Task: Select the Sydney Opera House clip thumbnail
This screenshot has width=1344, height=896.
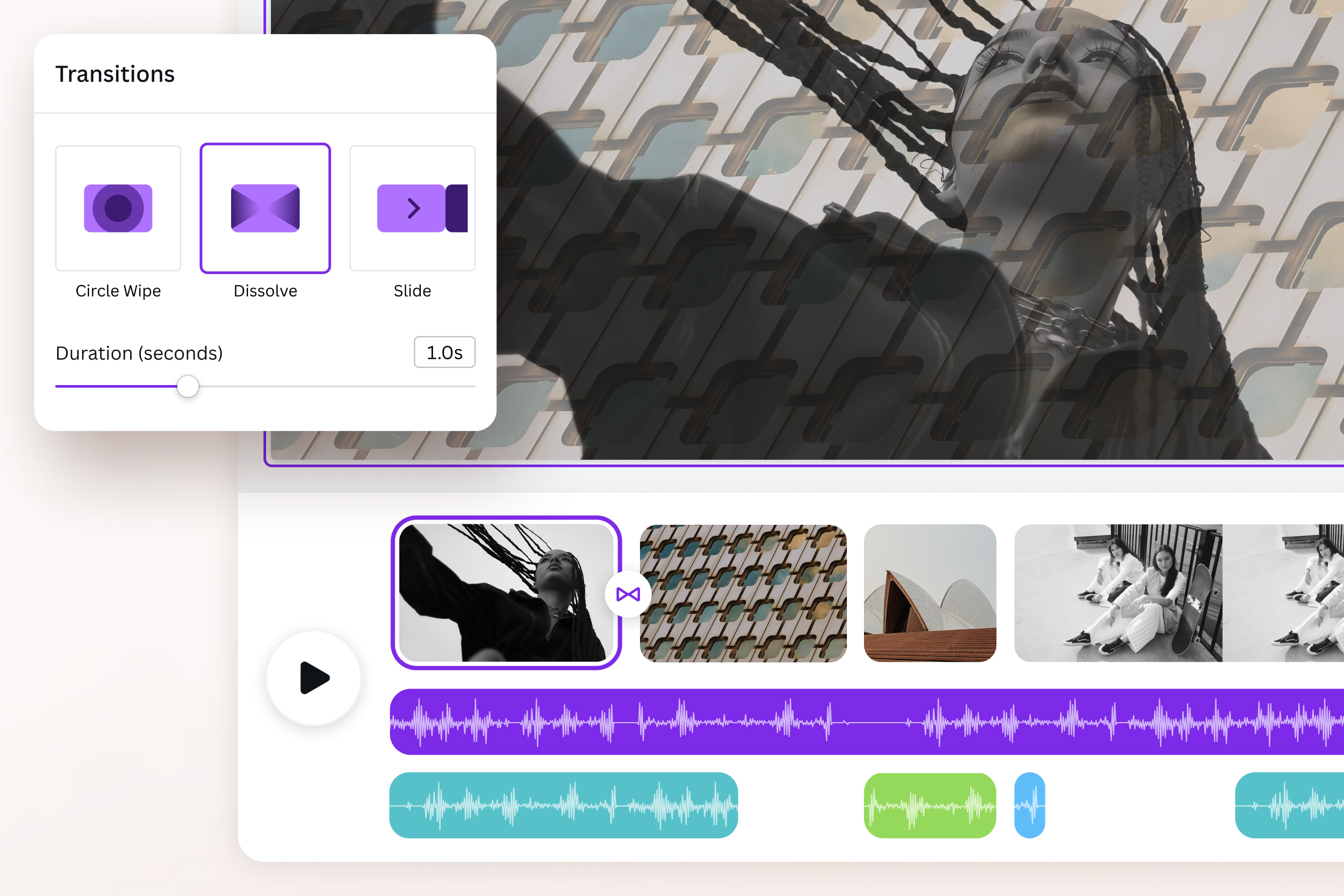Action: (930, 594)
